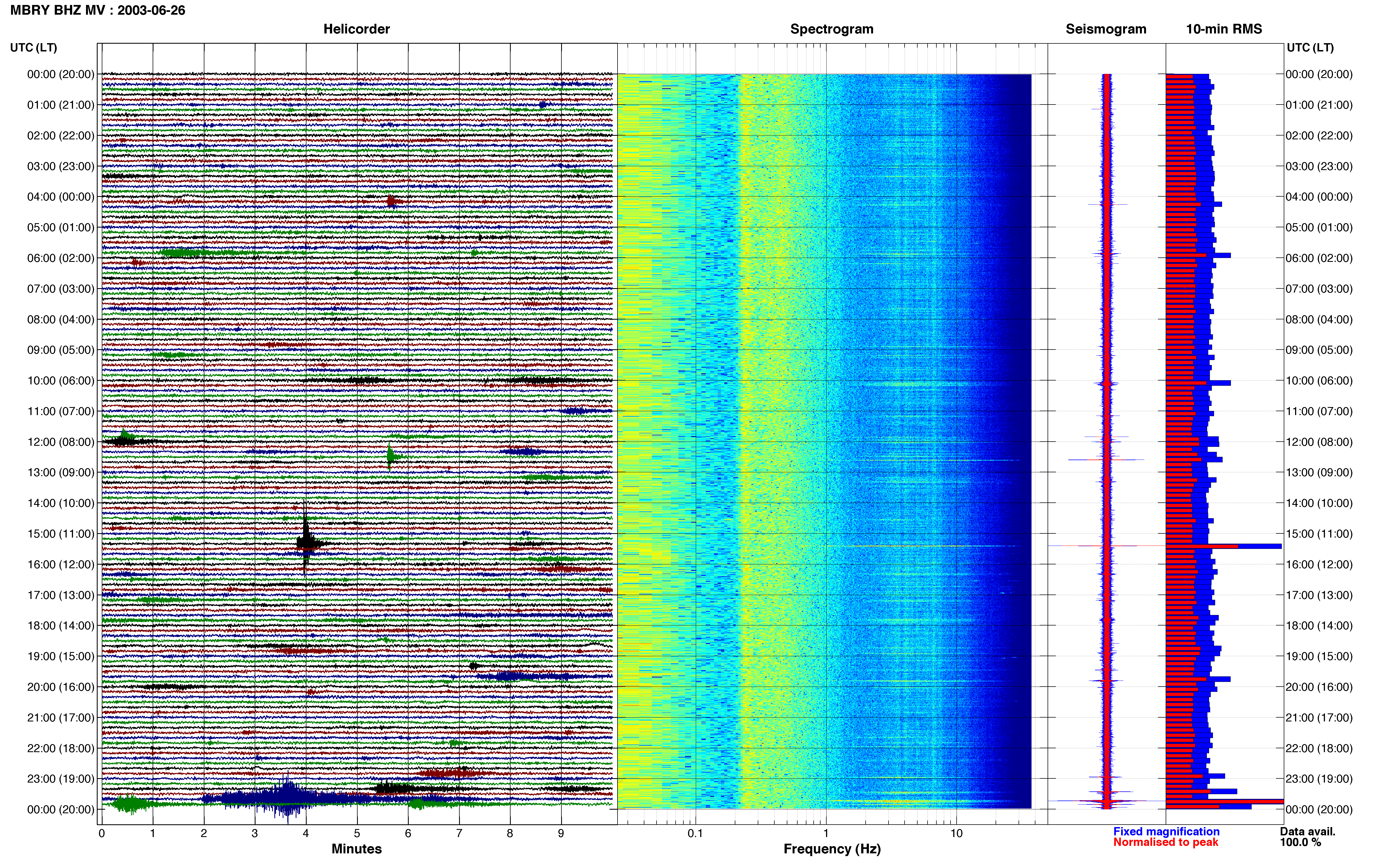This screenshot has height=868, width=1388.
Task: Select the '10-min RMS' panel heading
Action: pos(1224,29)
